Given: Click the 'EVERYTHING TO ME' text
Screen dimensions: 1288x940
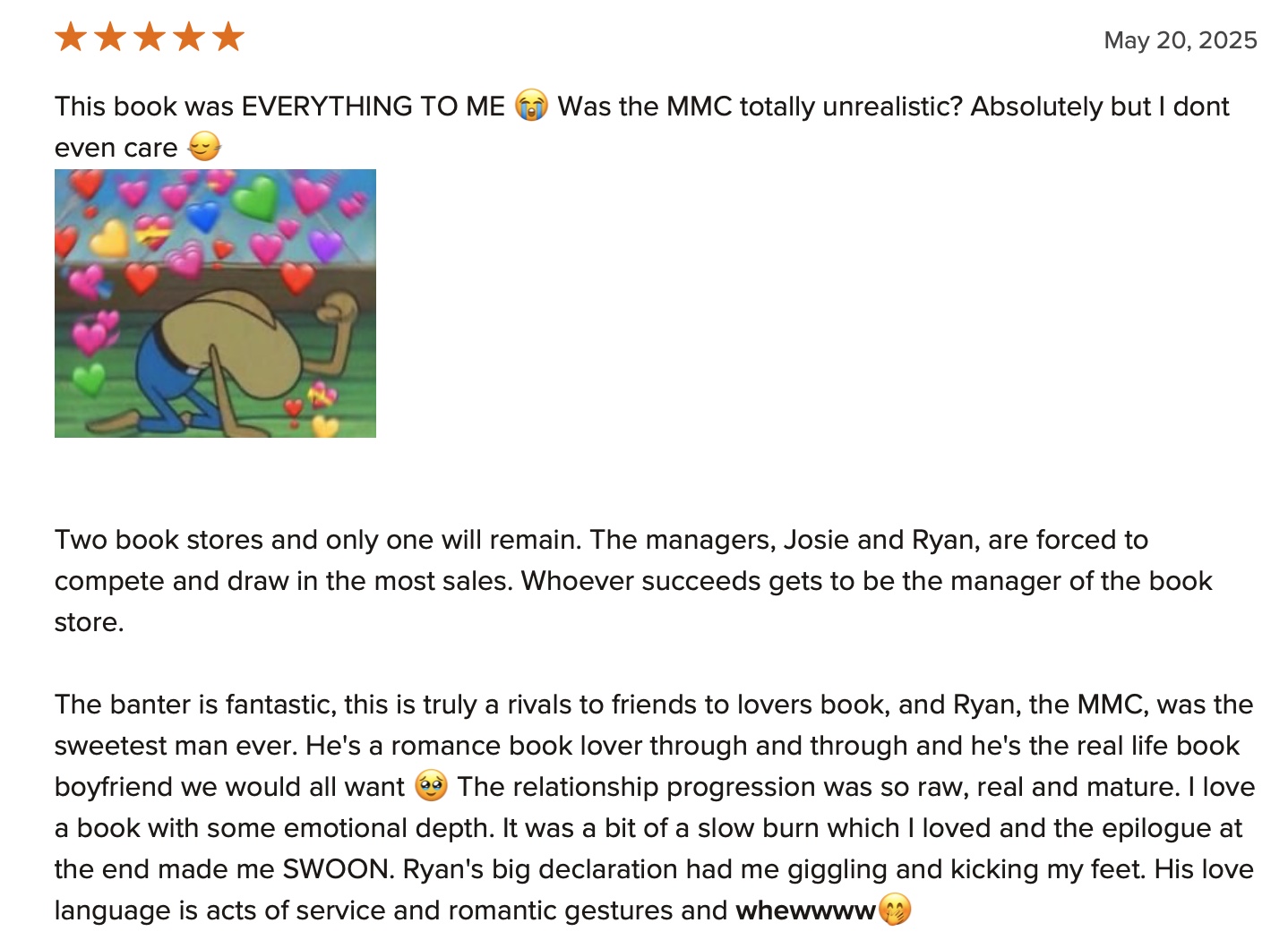Looking at the screenshot, I should (x=373, y=107).
